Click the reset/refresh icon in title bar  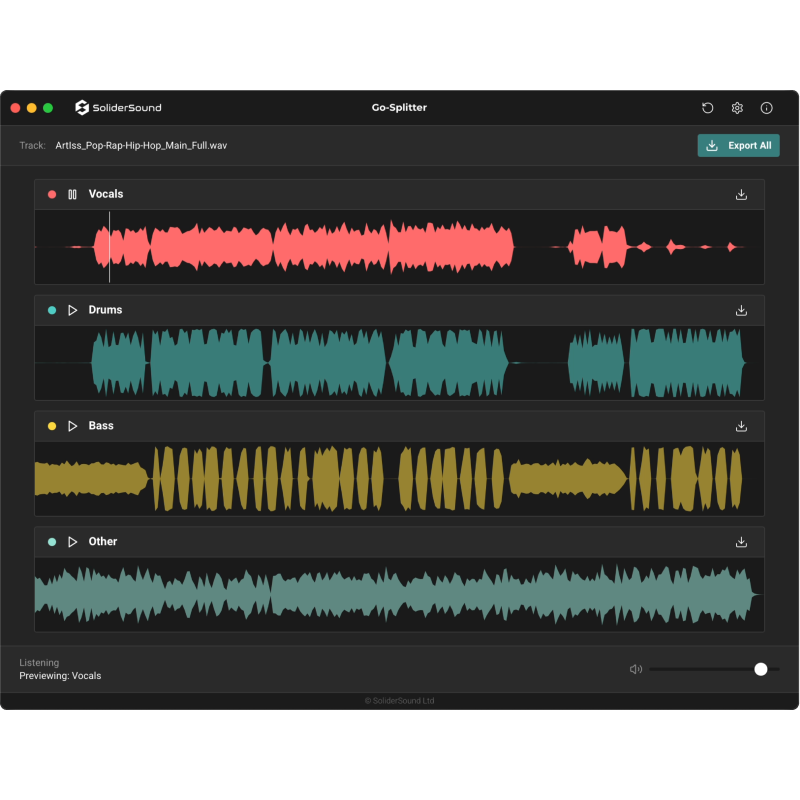[708, 108]
